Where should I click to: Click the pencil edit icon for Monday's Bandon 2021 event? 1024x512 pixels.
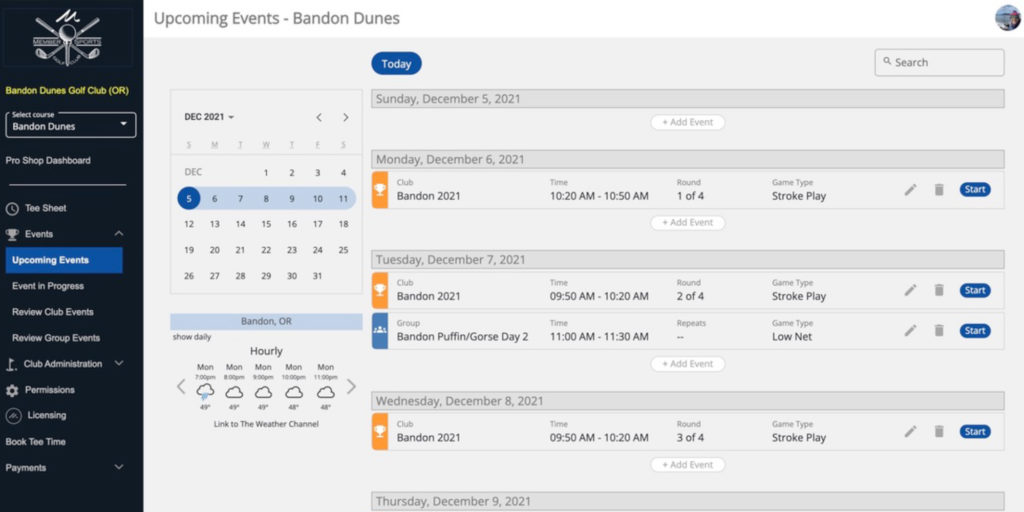coord(910,190)
